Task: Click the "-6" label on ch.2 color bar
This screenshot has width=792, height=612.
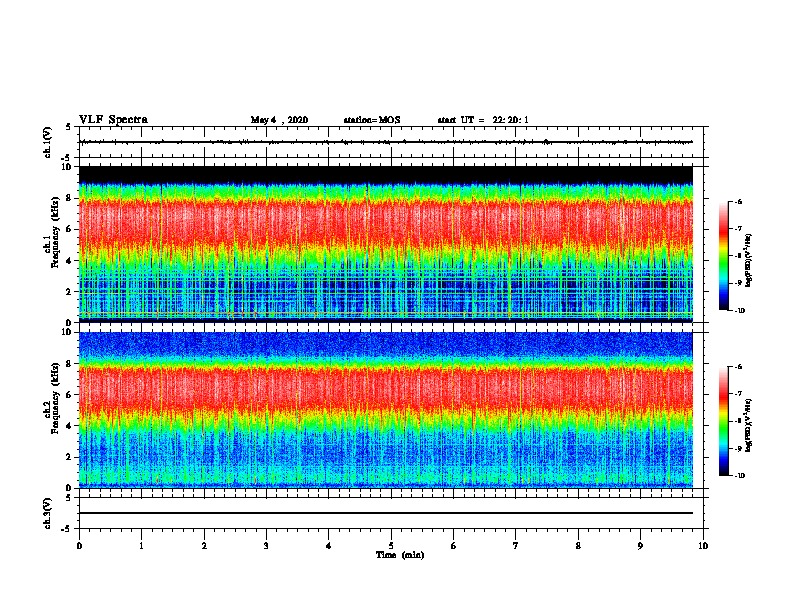Action: (x=738, y=367)
